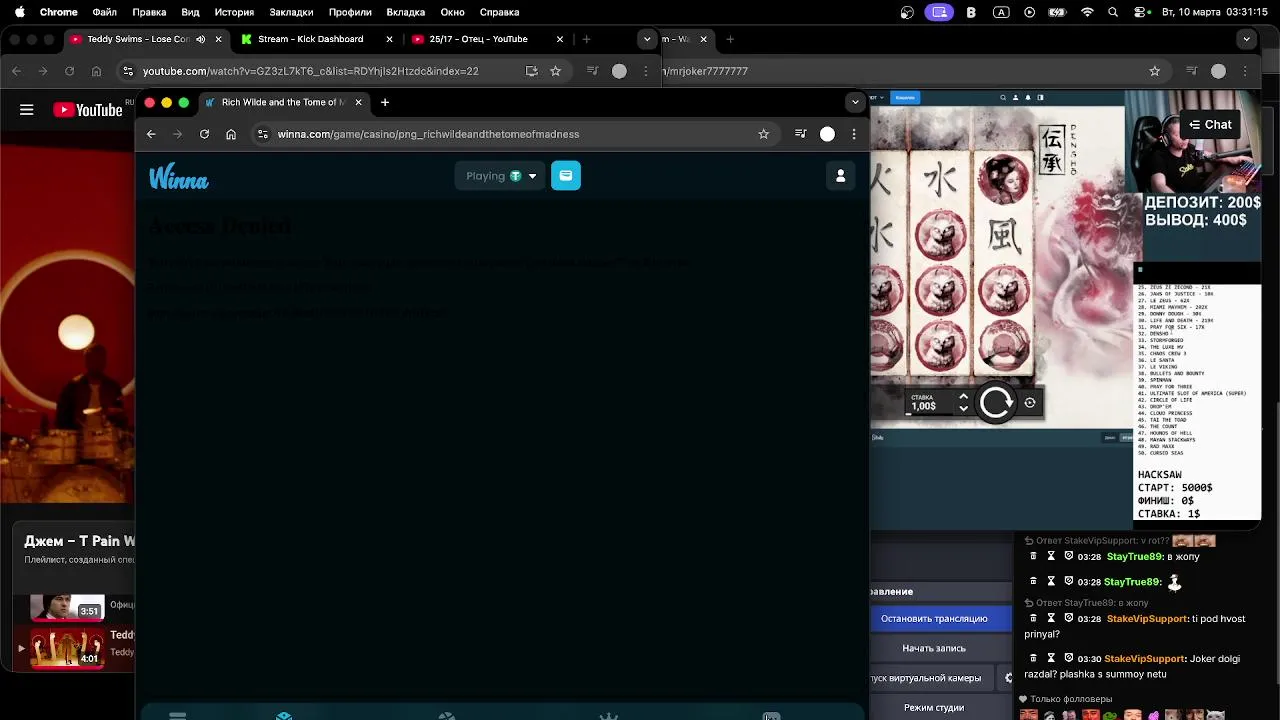Open autoplay settings next to spin

(1030, 402)
